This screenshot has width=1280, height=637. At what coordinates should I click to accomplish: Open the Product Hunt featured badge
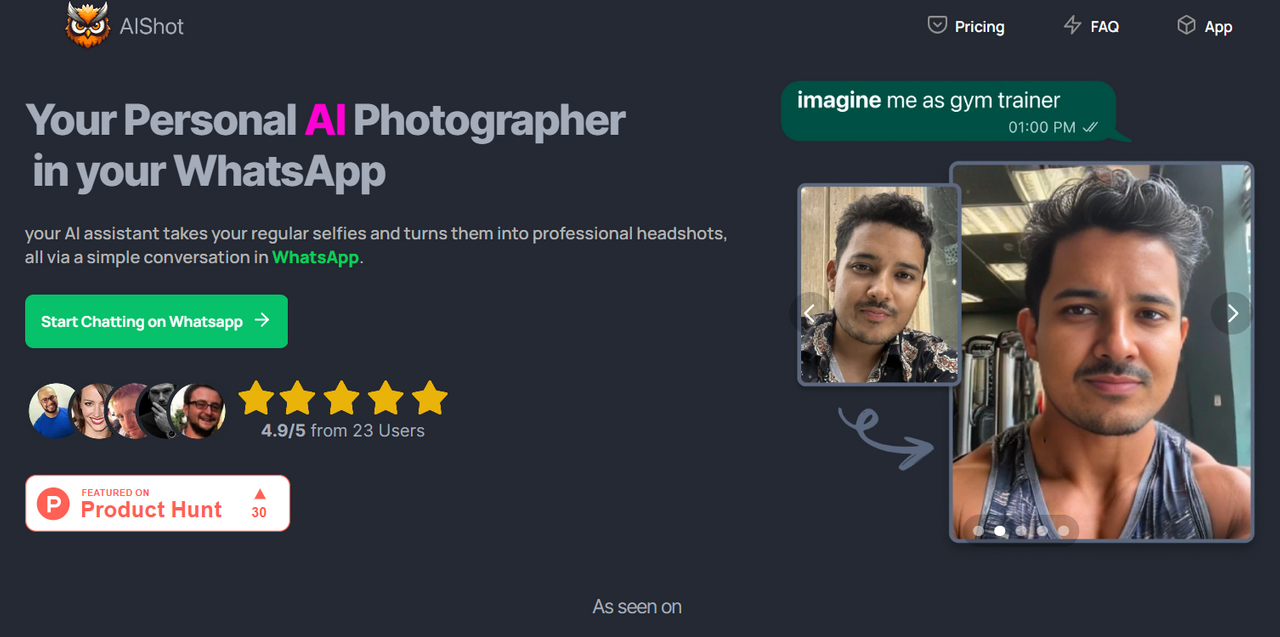pyautogui.click(x=158, y=503)
